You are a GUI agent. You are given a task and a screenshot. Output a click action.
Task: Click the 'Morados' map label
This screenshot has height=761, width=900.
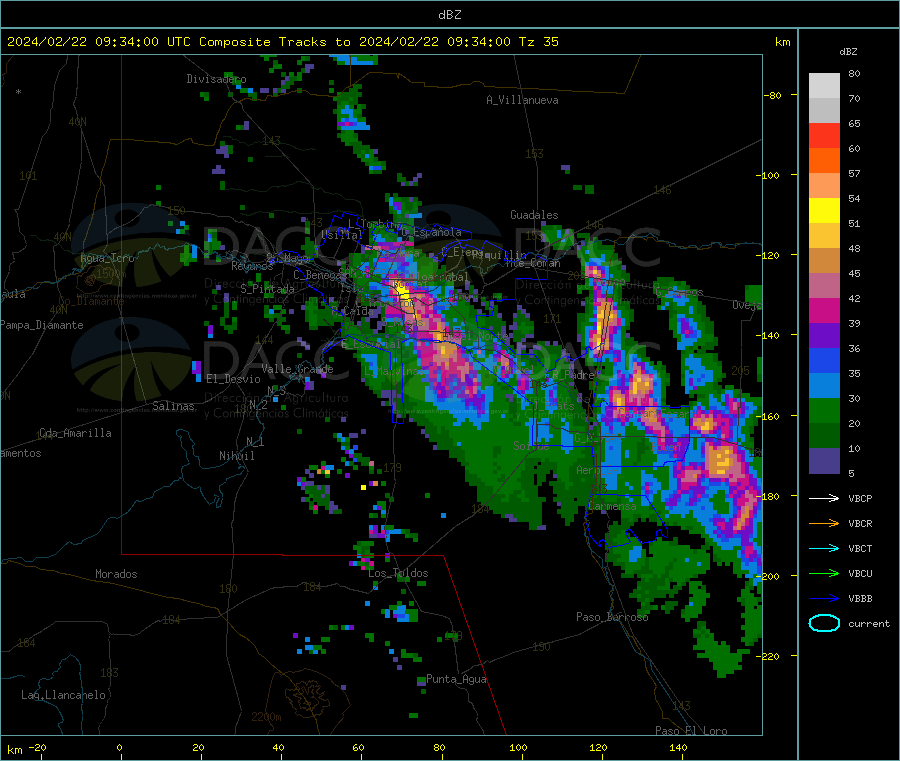[x=116, y=574]
